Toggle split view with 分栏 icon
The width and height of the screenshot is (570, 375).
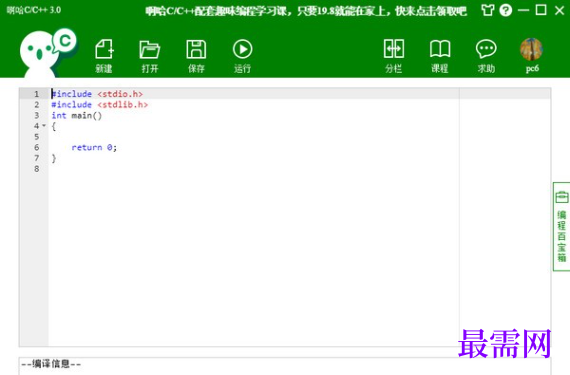394,49
